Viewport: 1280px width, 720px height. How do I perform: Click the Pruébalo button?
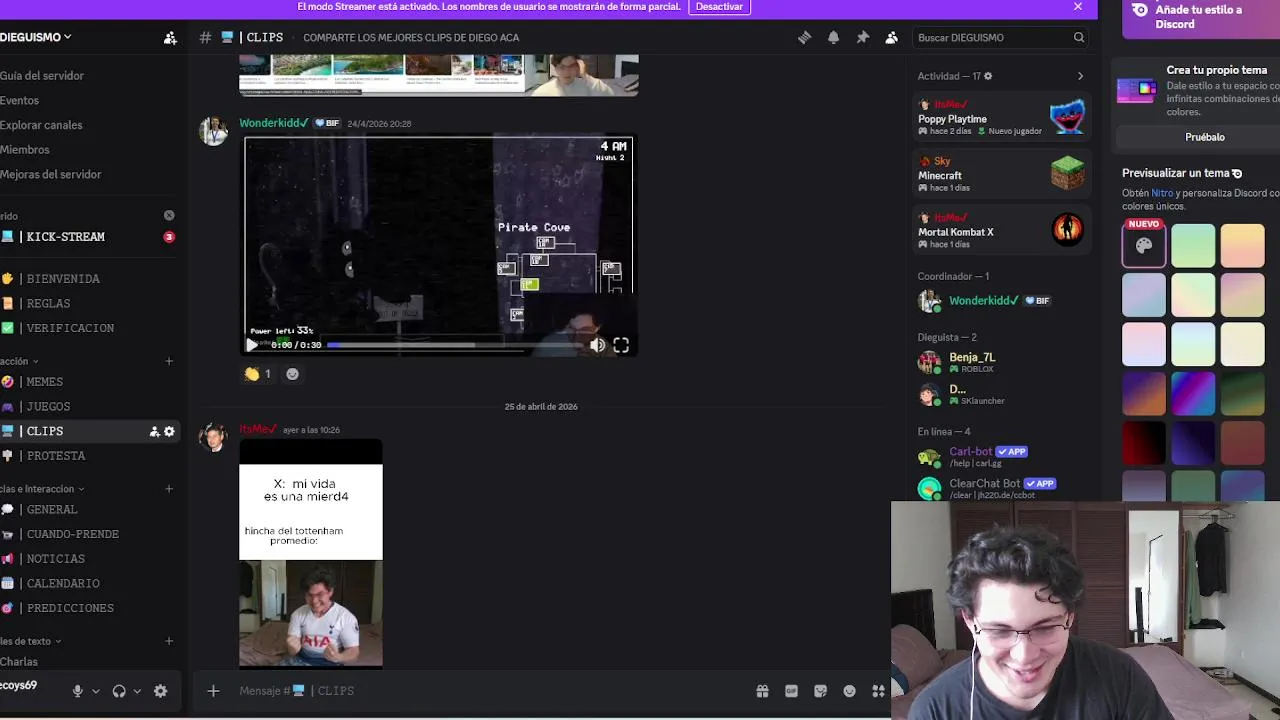point(1204,137)
